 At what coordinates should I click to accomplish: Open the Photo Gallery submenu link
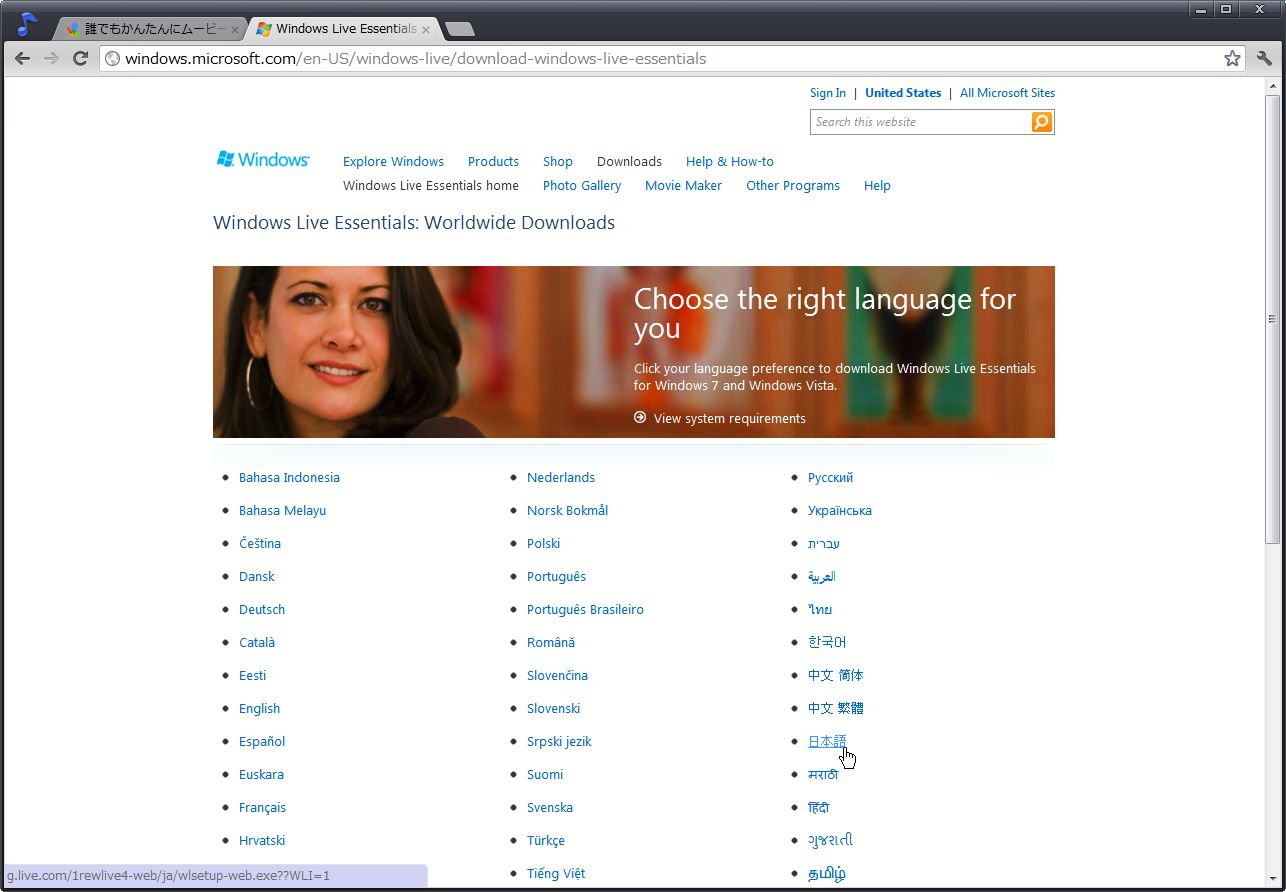point(582,185)
